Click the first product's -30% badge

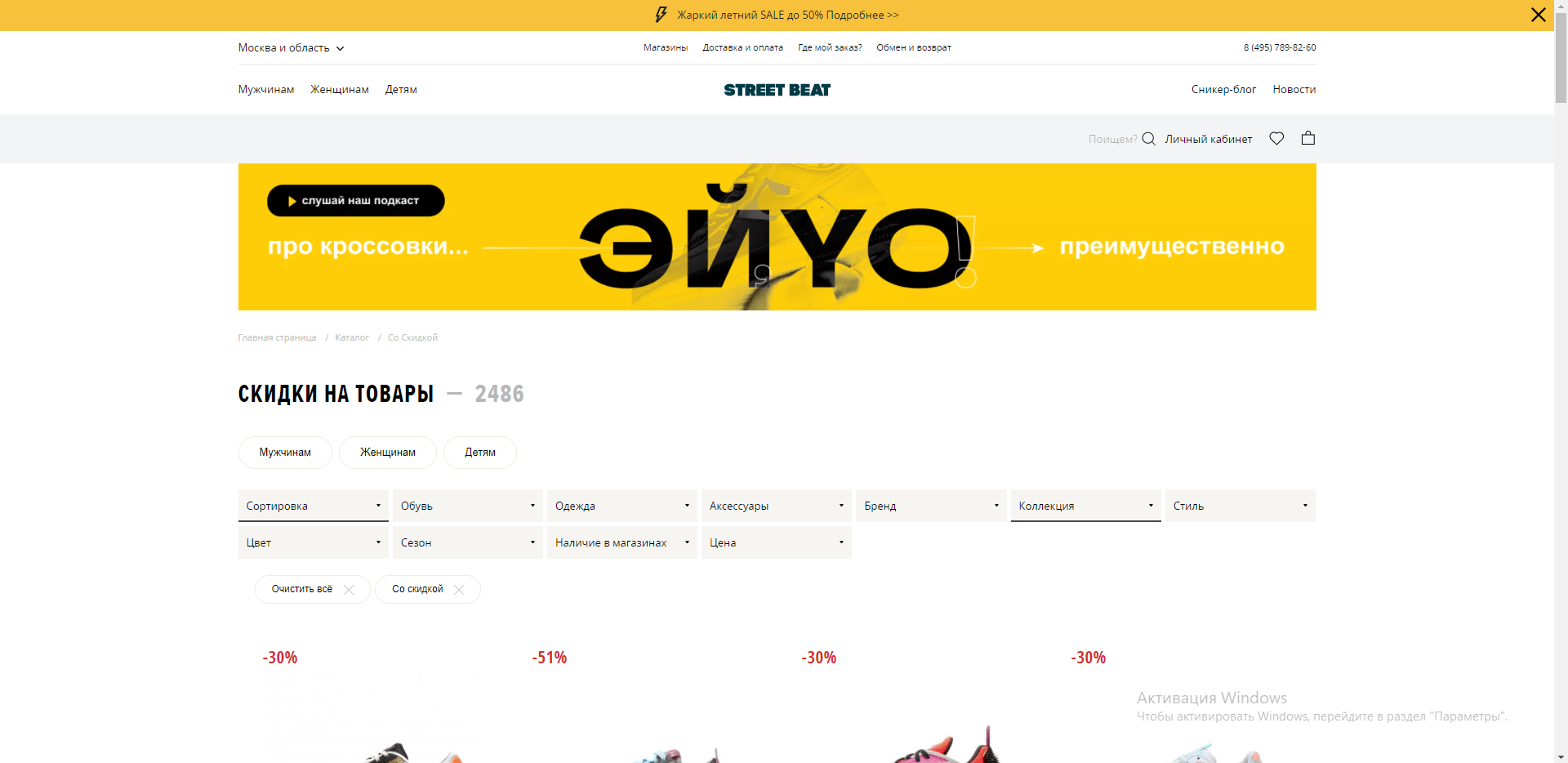click(x=280, y=658)
